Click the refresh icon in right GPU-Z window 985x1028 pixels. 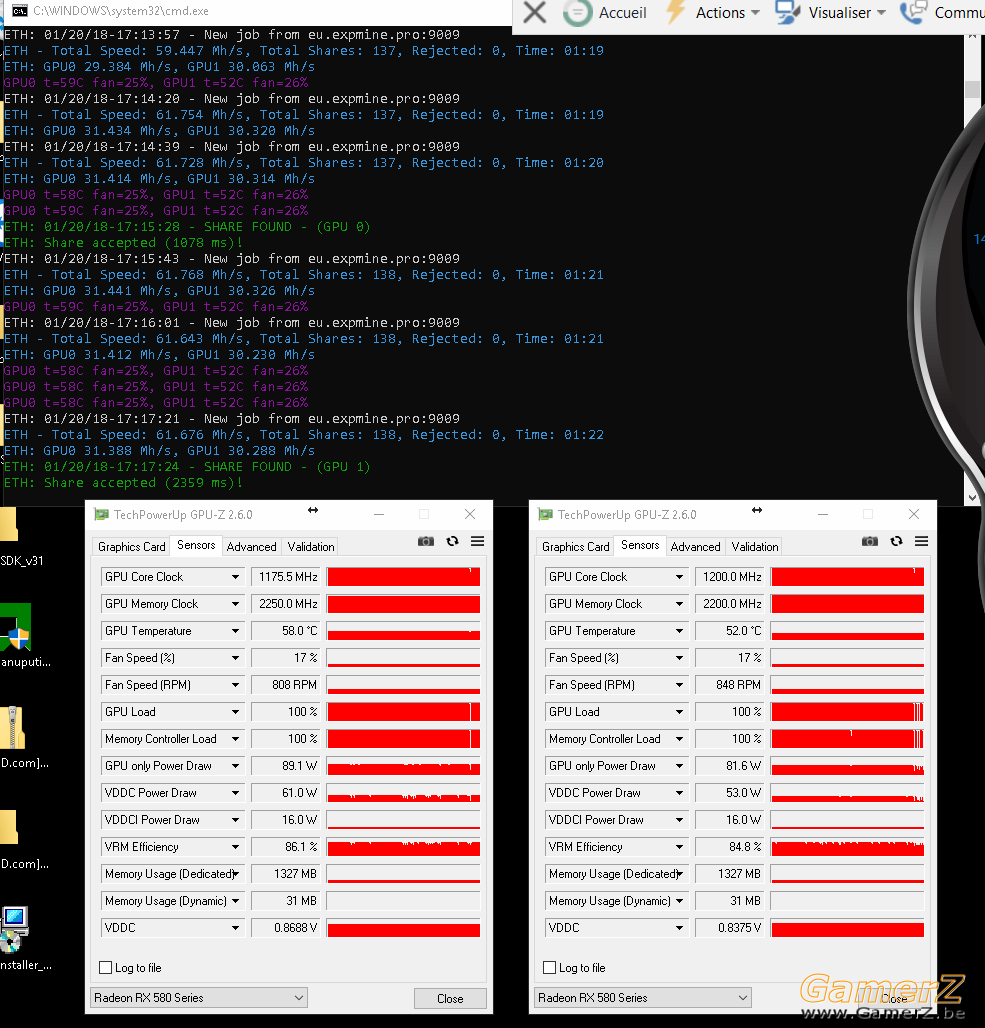[x=896, y=542]
